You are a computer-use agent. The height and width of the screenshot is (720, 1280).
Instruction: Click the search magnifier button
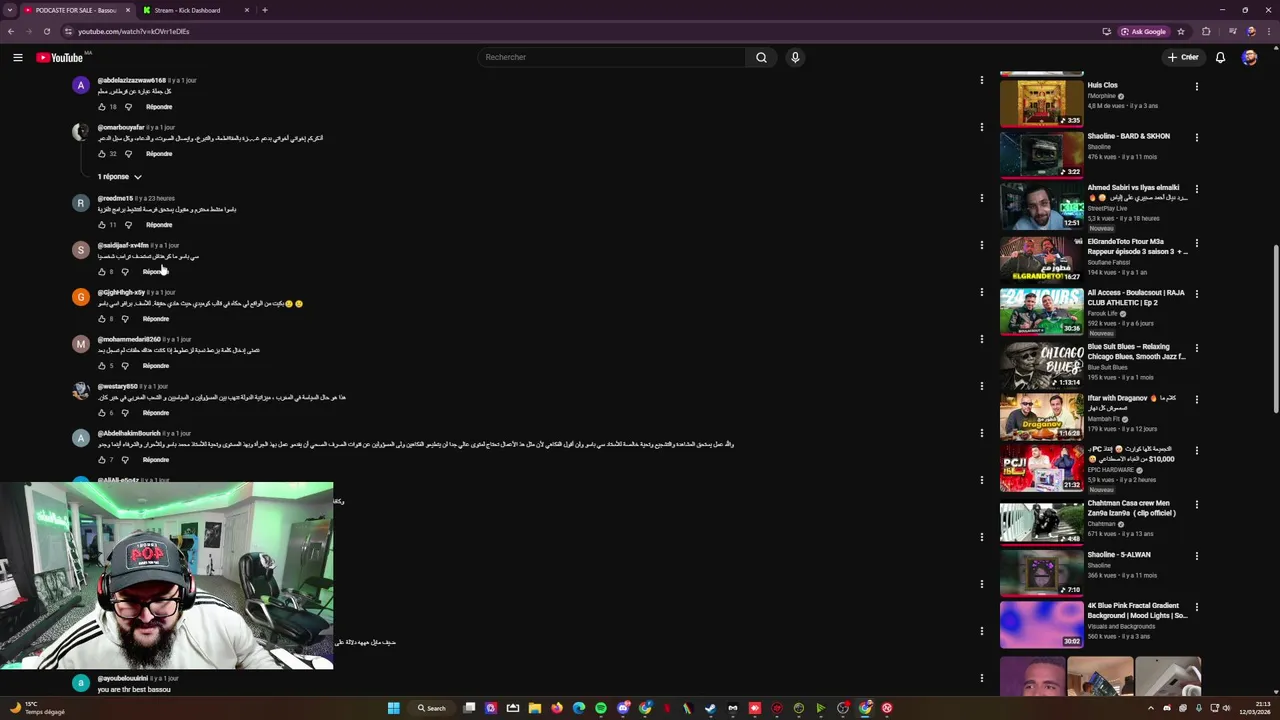(x=761, y=57)
